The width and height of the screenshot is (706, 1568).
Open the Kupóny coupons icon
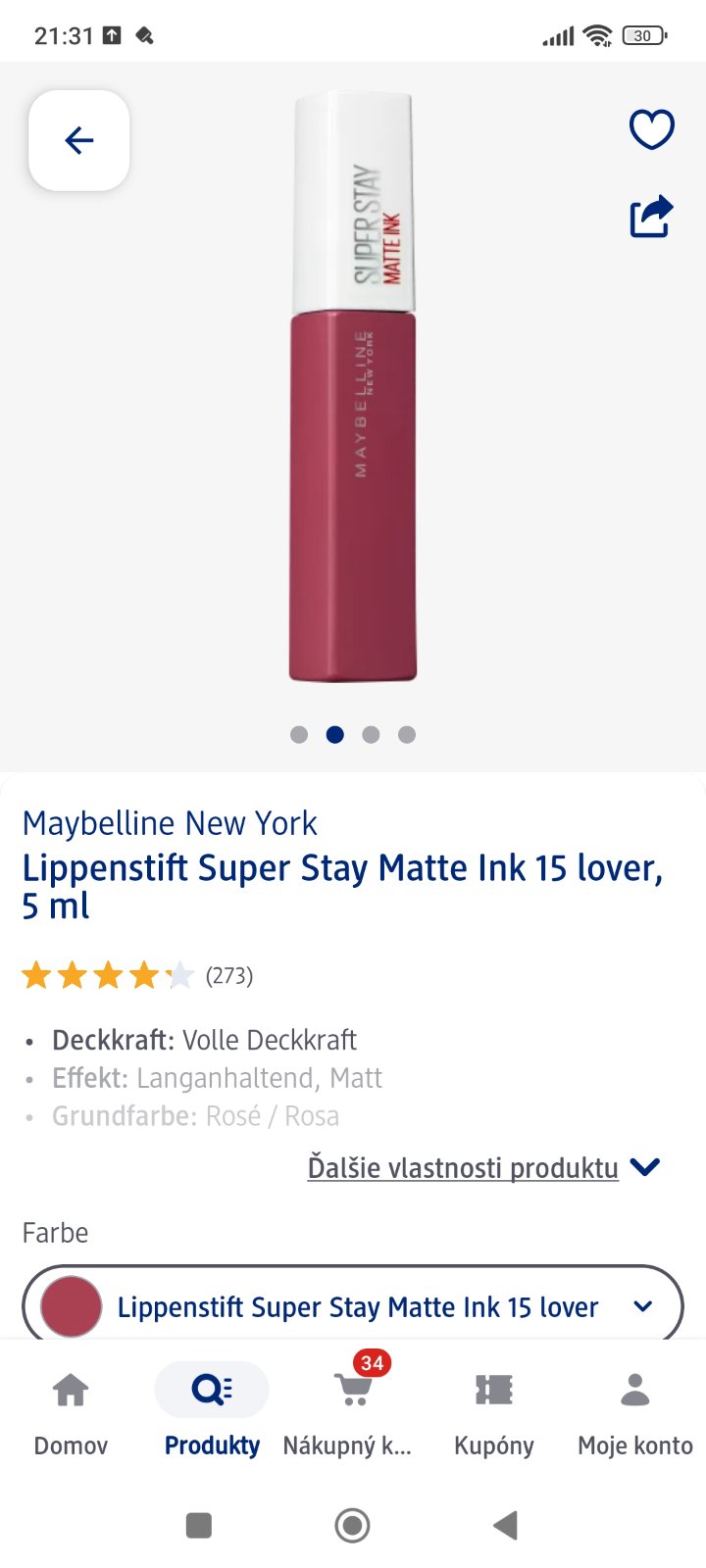coord(494,1392)
